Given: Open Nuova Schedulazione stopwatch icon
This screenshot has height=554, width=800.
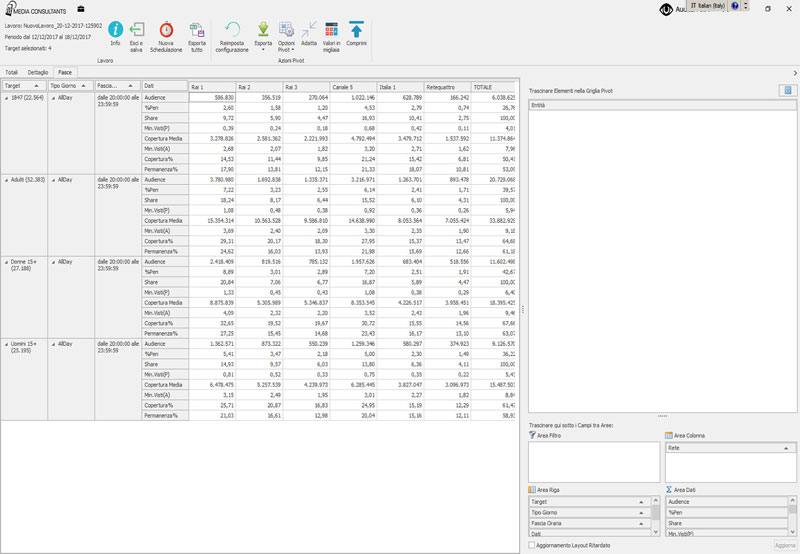Looking at the screenshot, I should click(166, 31).
